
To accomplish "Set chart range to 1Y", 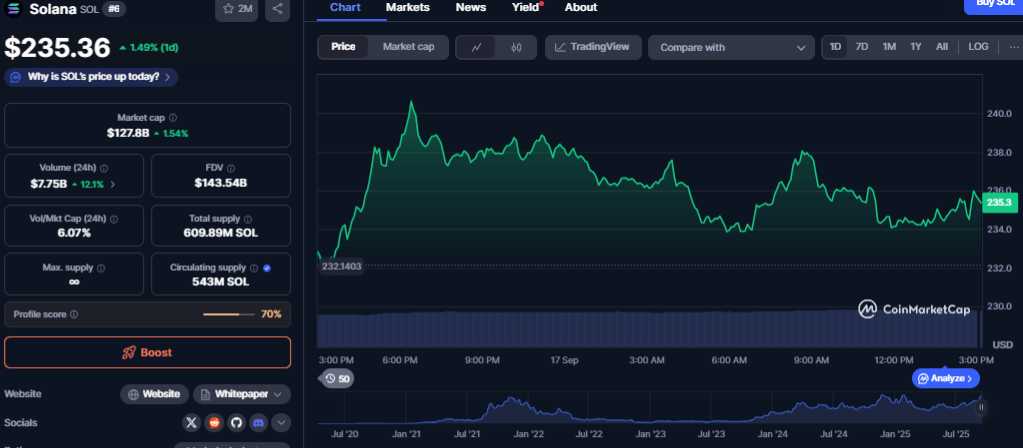I will click(x=915, y=47).
